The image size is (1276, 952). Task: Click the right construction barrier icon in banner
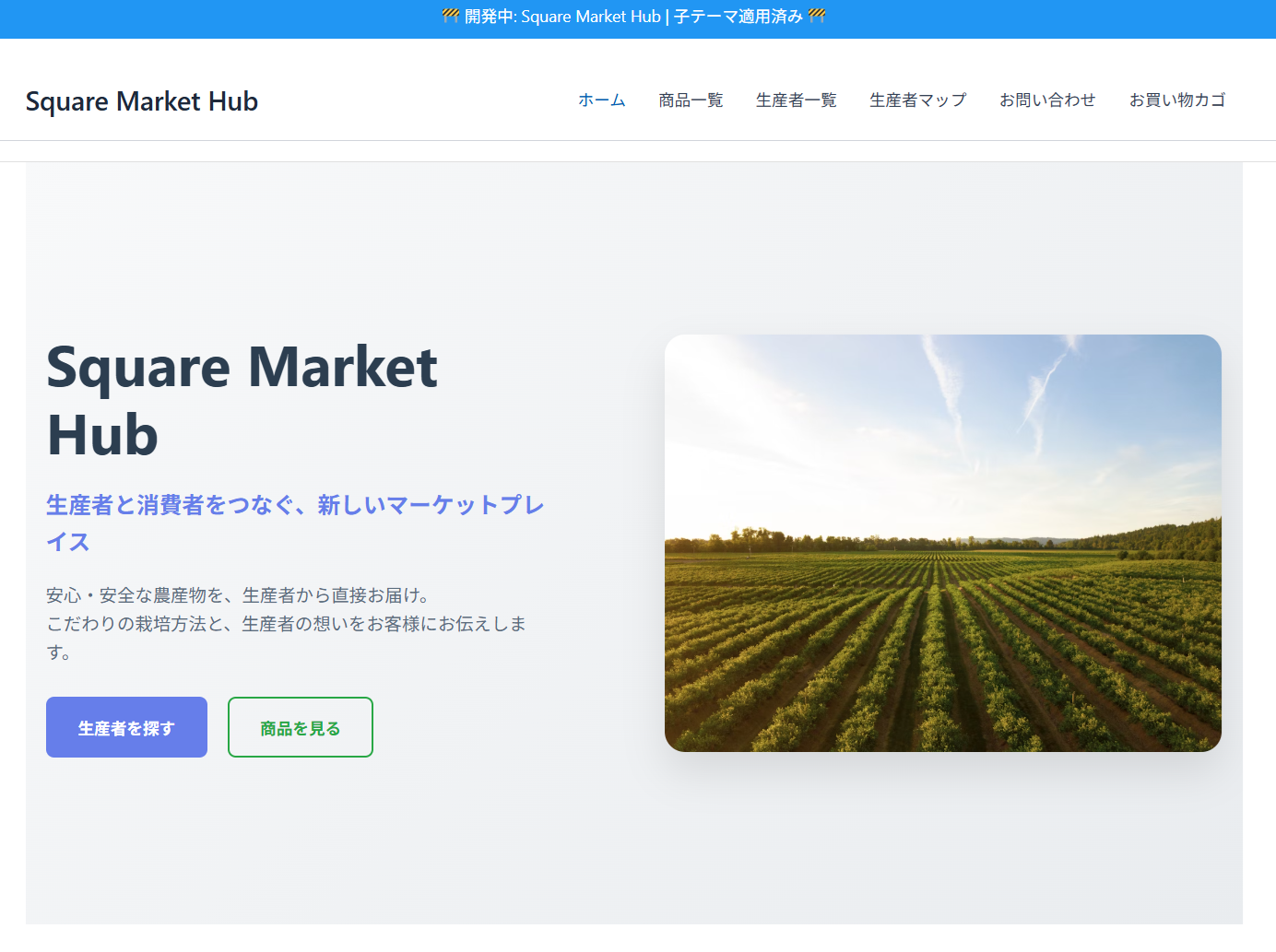pyautogui.click(x=817, y=16)
